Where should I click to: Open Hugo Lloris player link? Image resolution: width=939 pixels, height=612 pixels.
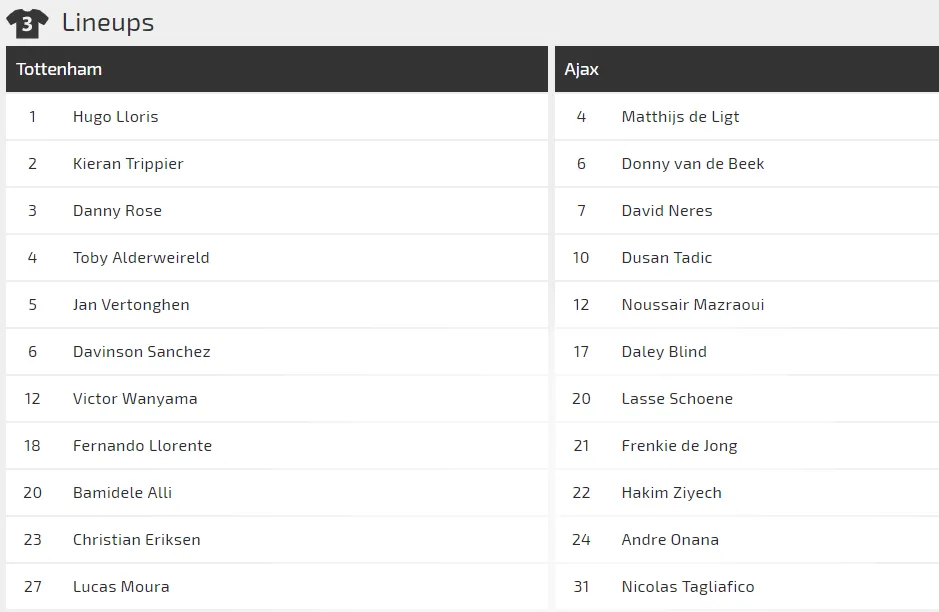[115, 117]
